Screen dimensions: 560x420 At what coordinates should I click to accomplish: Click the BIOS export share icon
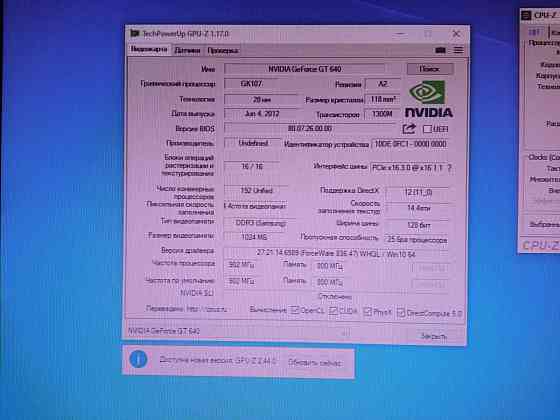[409, 129]
